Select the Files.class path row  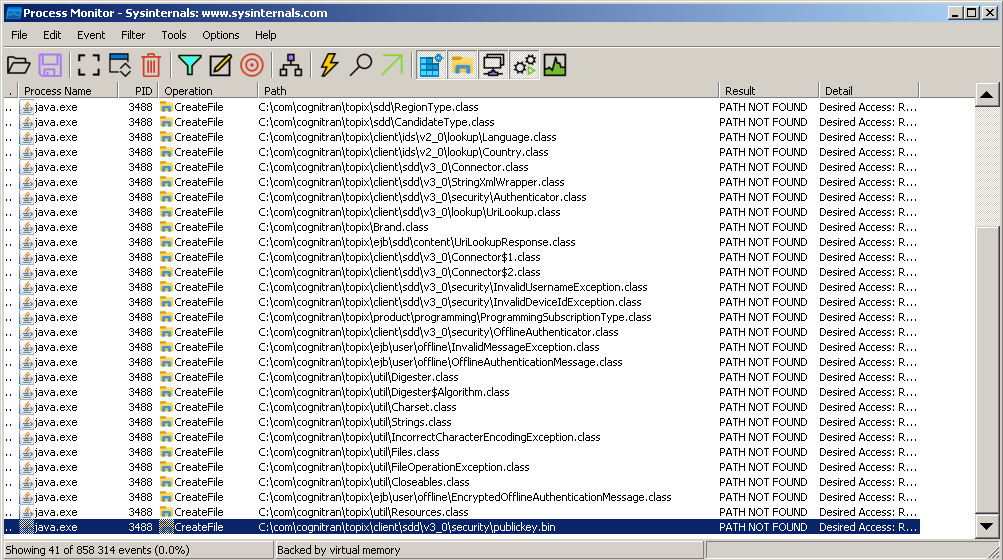click(x=461, y=452)
